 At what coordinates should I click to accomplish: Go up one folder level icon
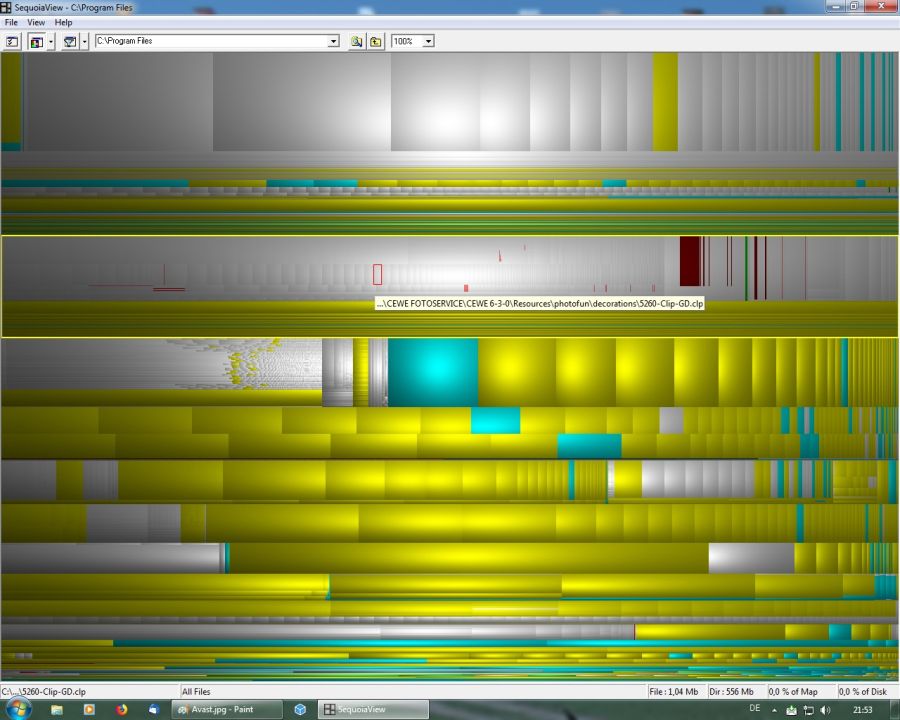pos(375,41)
